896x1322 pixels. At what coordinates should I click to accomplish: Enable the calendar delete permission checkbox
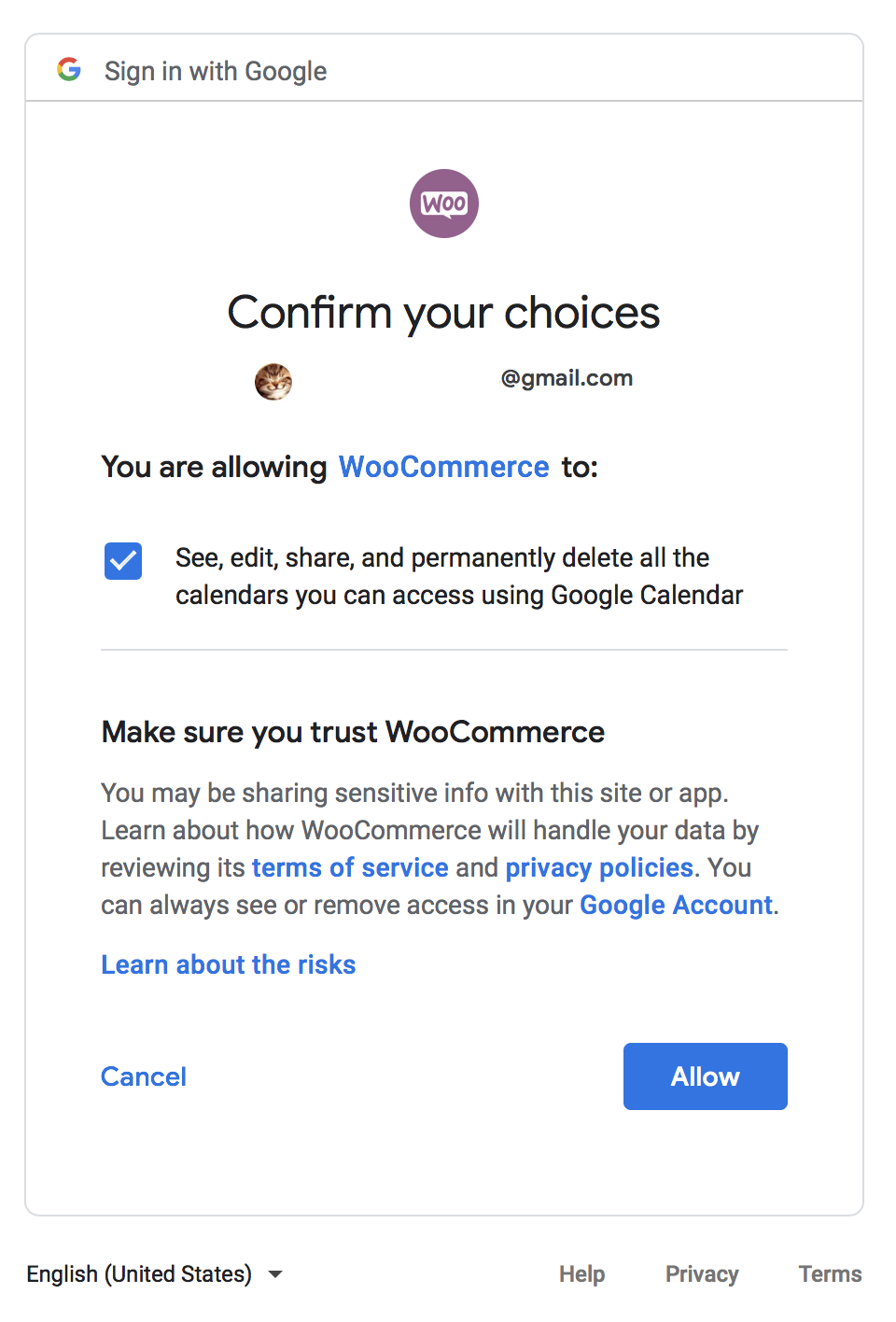(122, 560)
